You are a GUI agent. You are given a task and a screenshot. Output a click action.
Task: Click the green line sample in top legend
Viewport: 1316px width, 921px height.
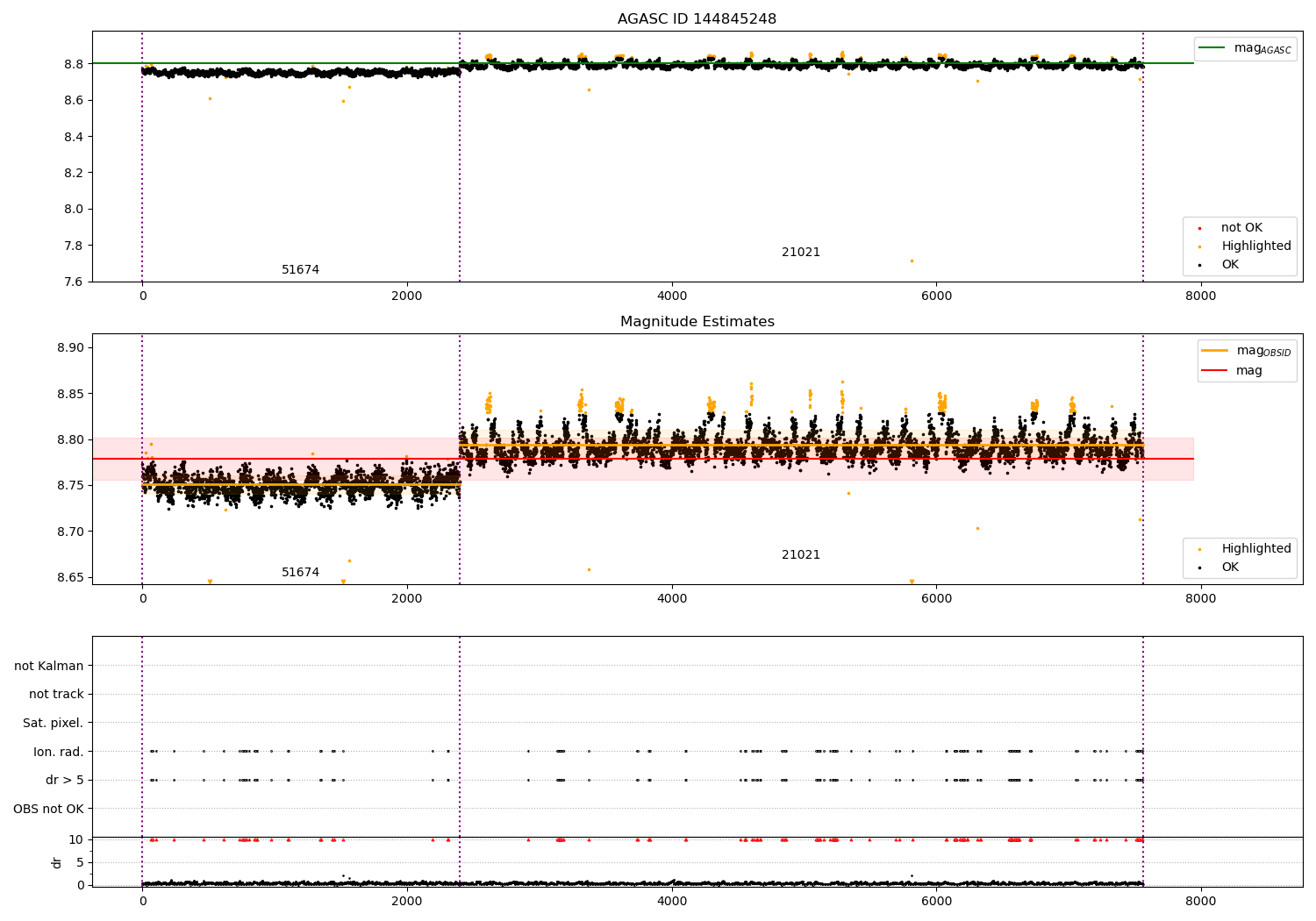1212,48
